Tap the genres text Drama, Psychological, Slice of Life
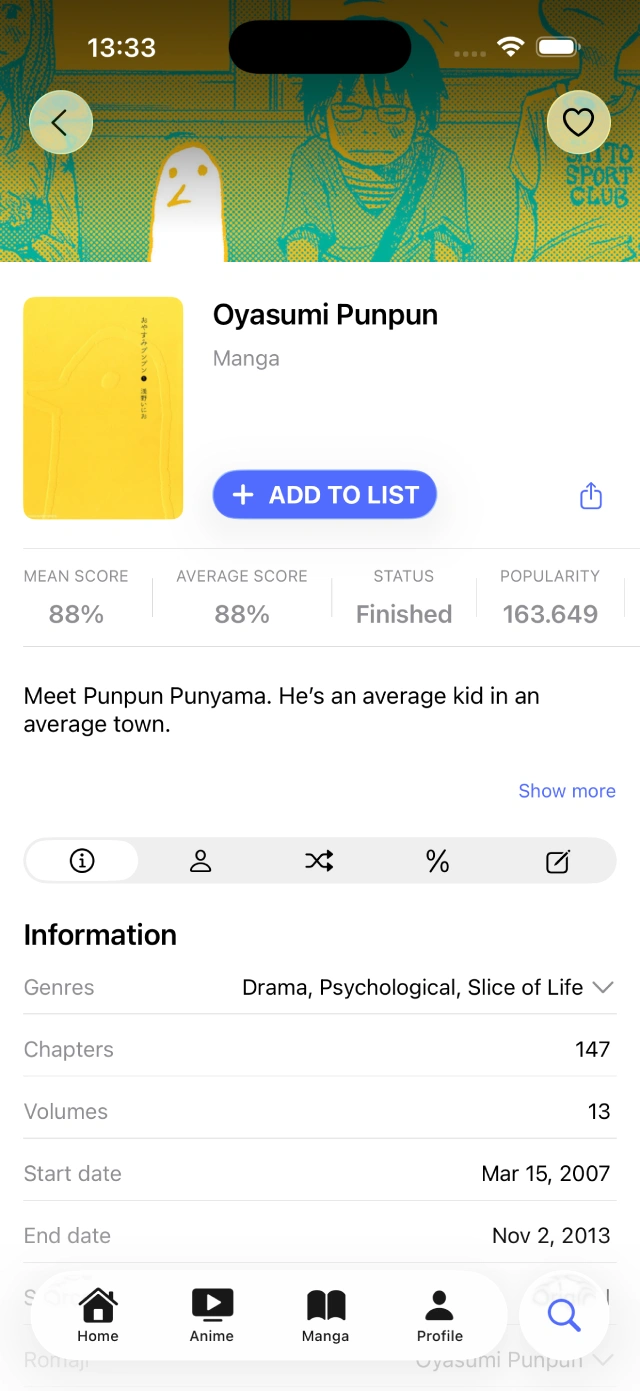 click(x=412, y=988)
